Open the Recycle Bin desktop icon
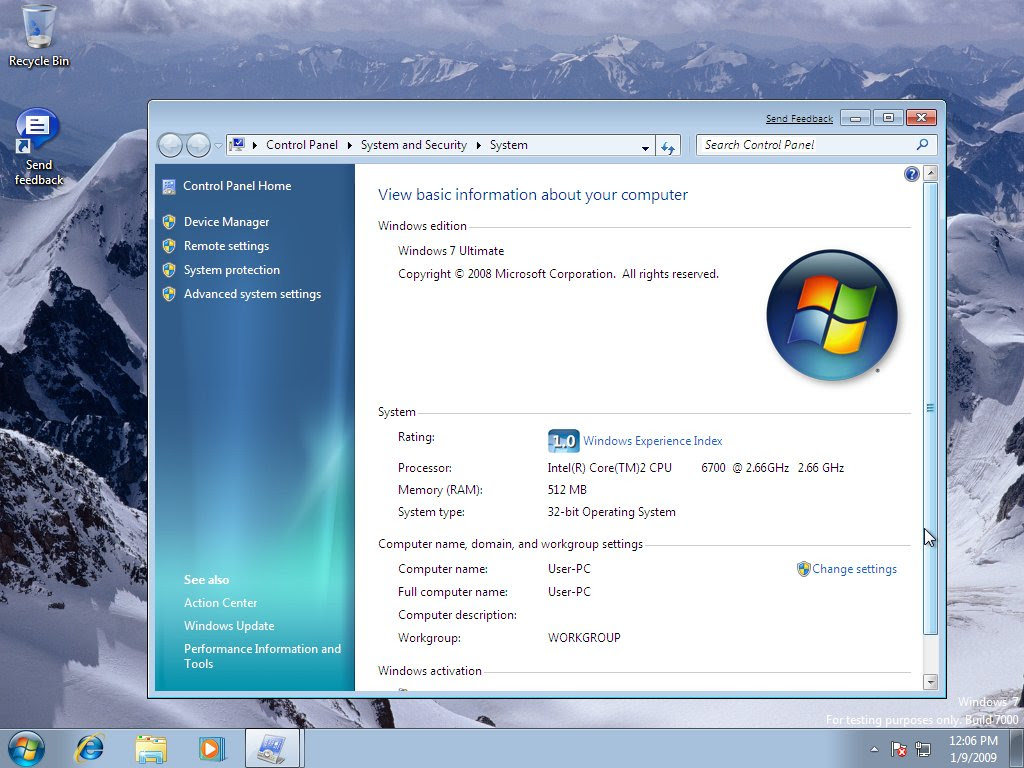The height and width of the screenshot is (768, 1024). (x=39, y=35)
